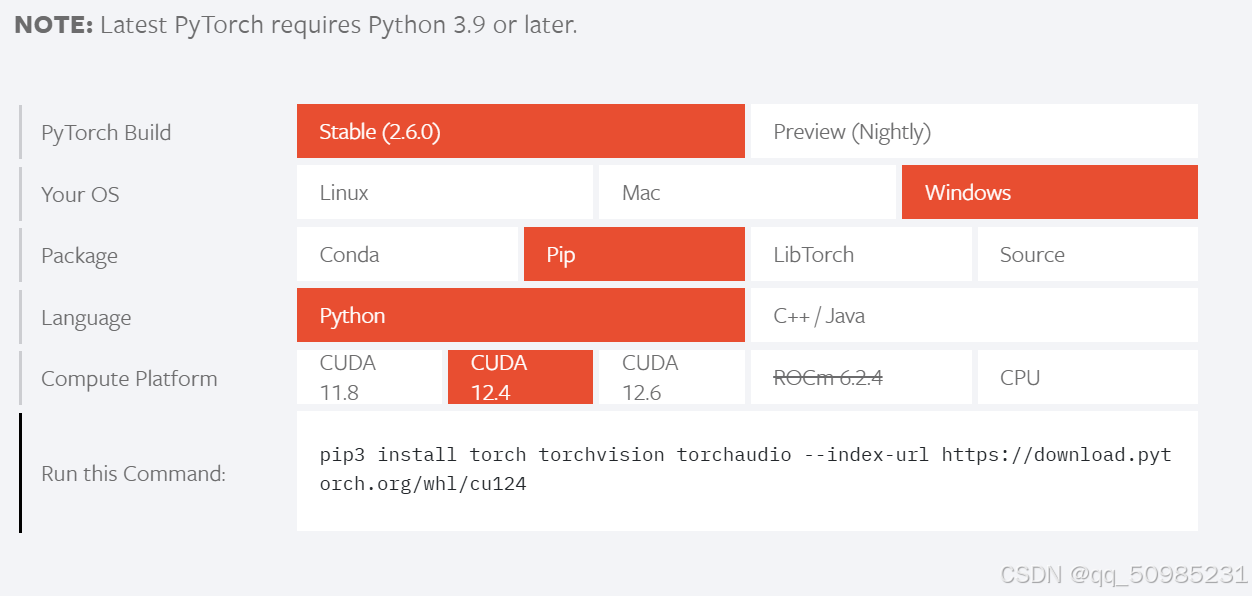Choose Preview (Nightly) build option
This screenshot has width=1252, height=596.
tap(974, 131)
